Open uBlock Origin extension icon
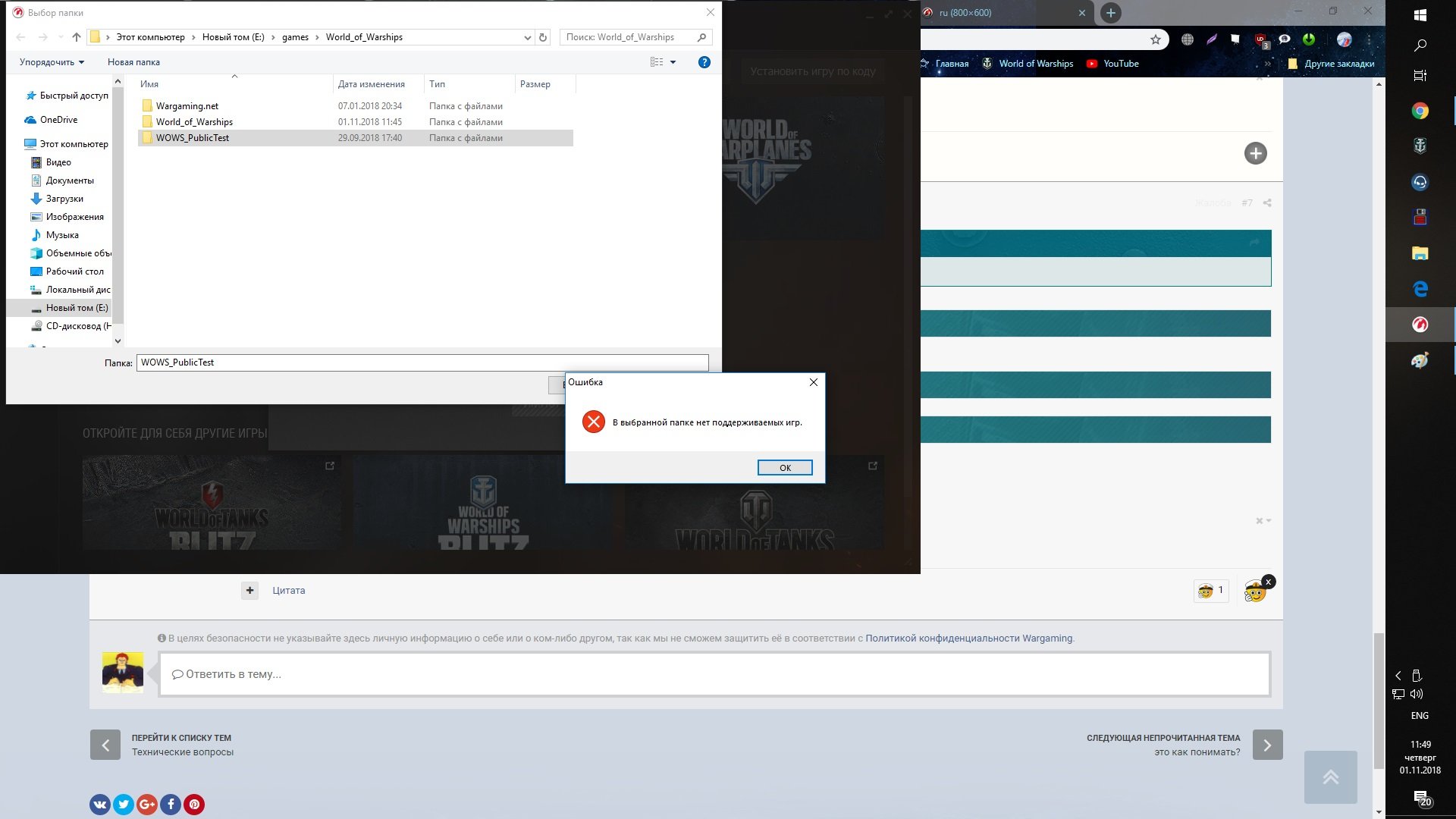1456x819 pixels. [x=1261, y=40]
